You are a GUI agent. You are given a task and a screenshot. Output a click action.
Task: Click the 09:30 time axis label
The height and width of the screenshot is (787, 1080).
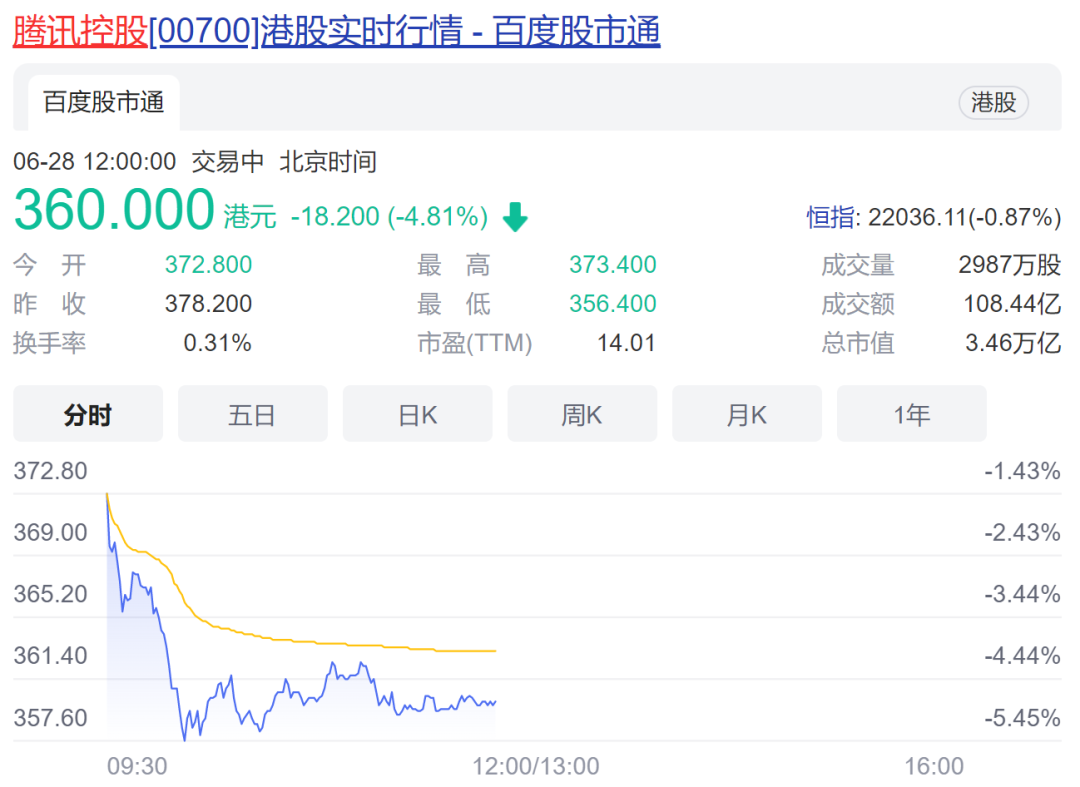[137, 766]
